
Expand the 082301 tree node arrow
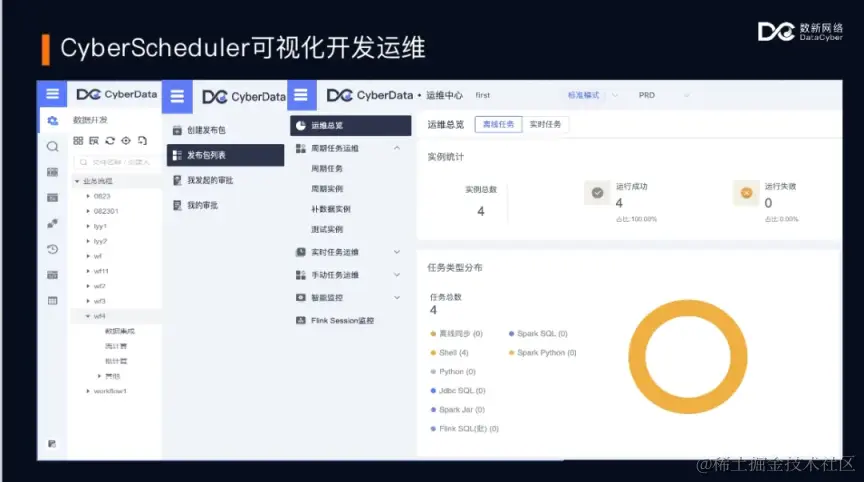click(88, 211)
